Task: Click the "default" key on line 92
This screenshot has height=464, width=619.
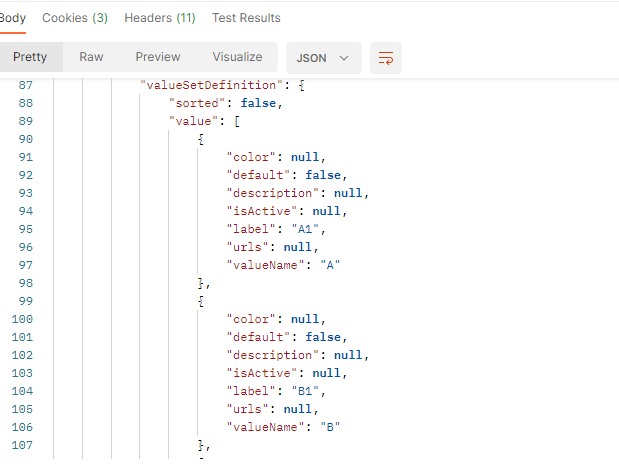Action: tap(258, 175)
